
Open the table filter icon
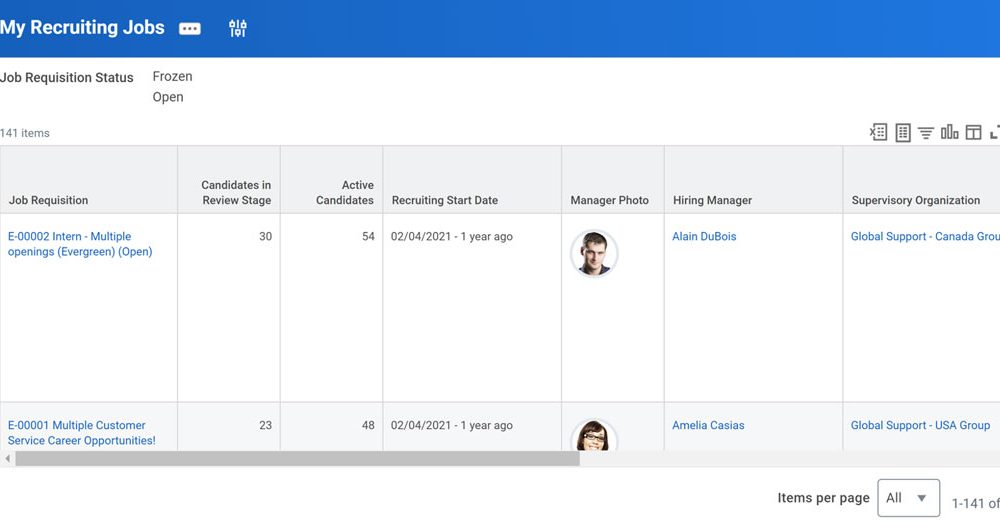click(926, 132)
